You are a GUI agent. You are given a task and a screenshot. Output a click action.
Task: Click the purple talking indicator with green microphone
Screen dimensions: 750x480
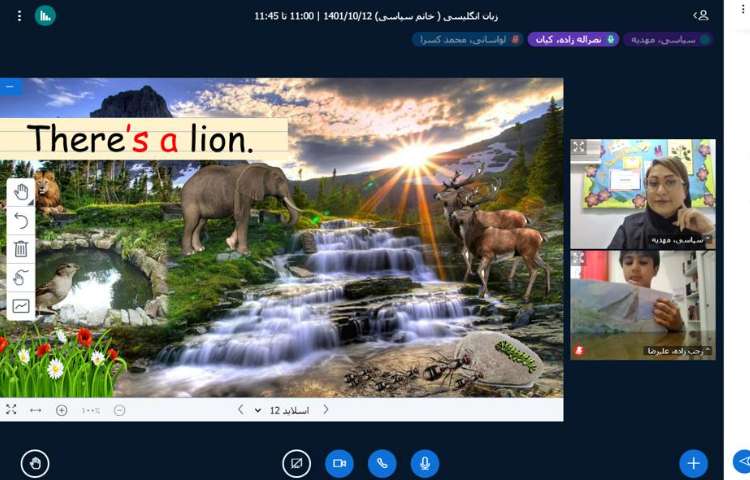573,40
